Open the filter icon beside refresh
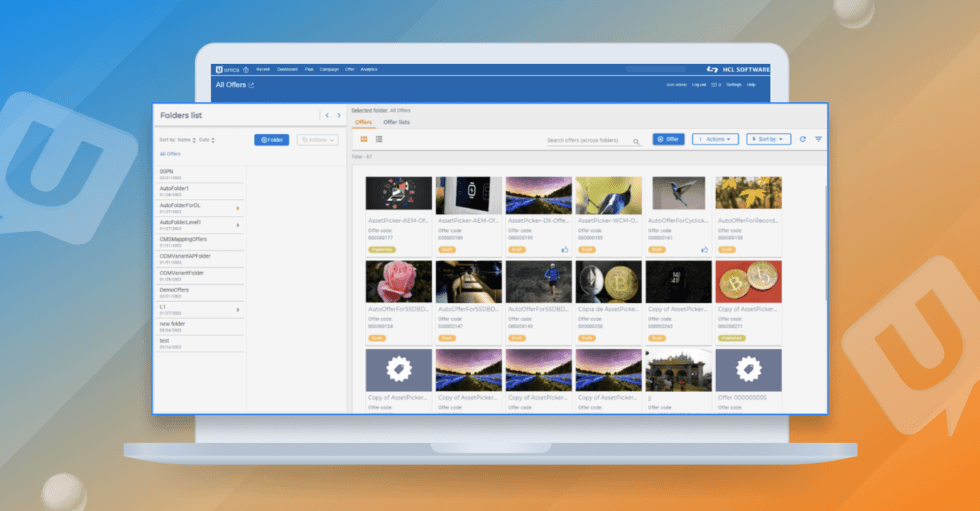Screen dimensions: 980x511 818,139
